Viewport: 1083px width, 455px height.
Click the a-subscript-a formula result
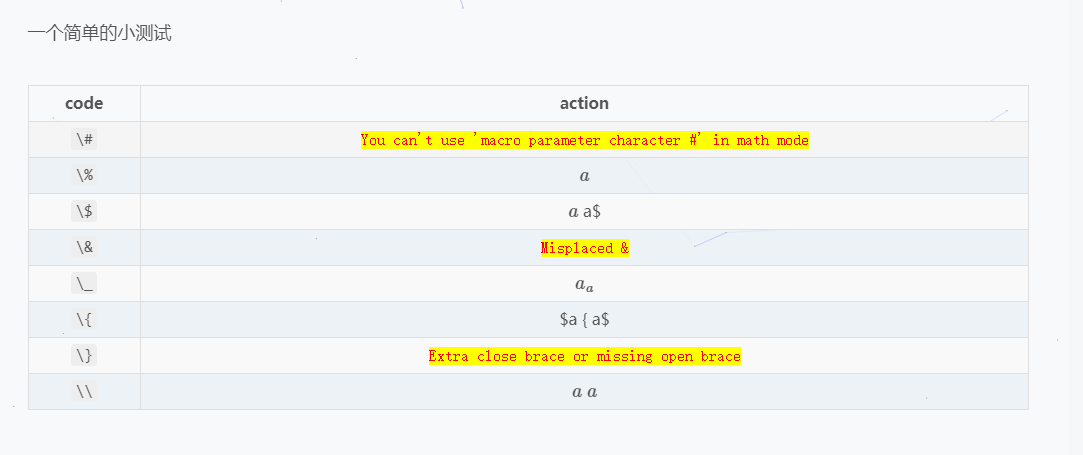(584, 285)
